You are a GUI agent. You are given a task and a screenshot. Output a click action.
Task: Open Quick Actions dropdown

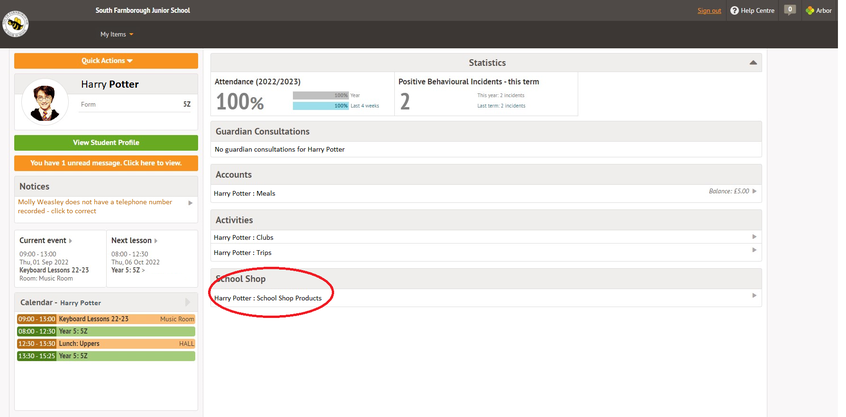pos(106,61)
